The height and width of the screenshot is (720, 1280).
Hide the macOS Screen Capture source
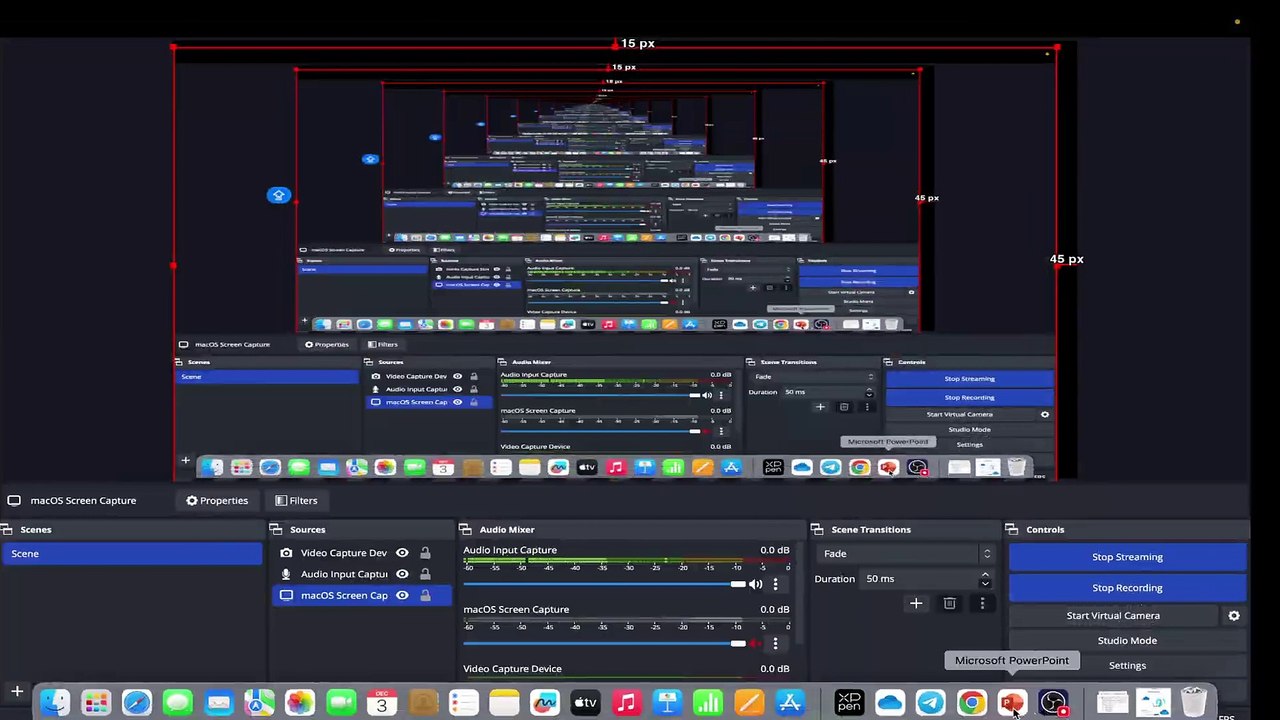(402, 595)
